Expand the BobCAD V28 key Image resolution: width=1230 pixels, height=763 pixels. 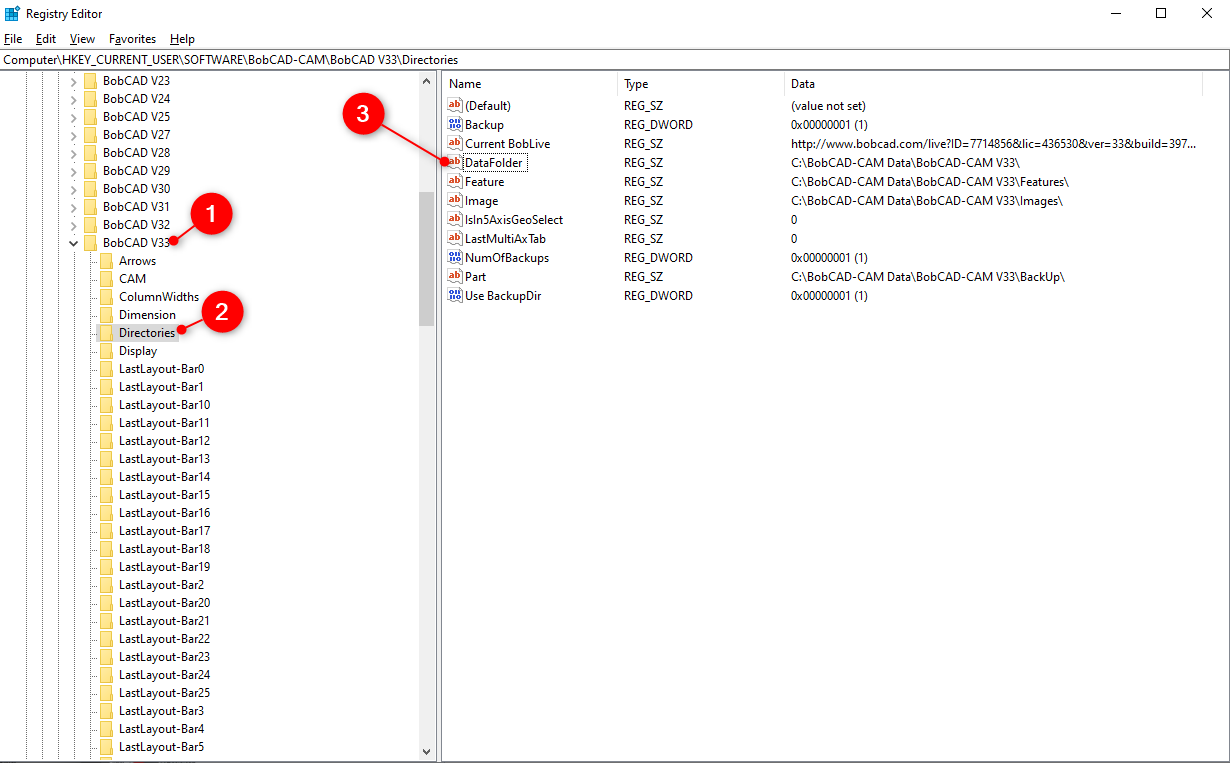click(x=73, y=153)
